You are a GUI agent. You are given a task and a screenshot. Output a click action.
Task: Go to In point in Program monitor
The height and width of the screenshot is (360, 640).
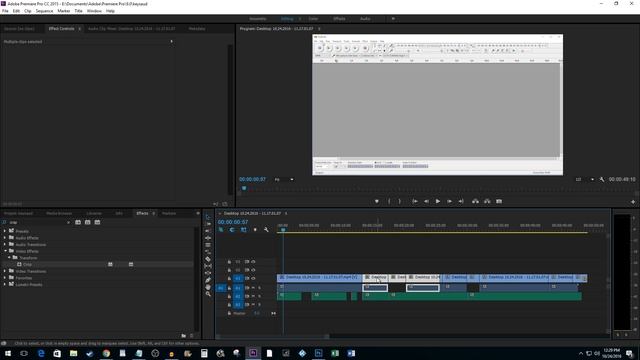[x=415, y=201]
